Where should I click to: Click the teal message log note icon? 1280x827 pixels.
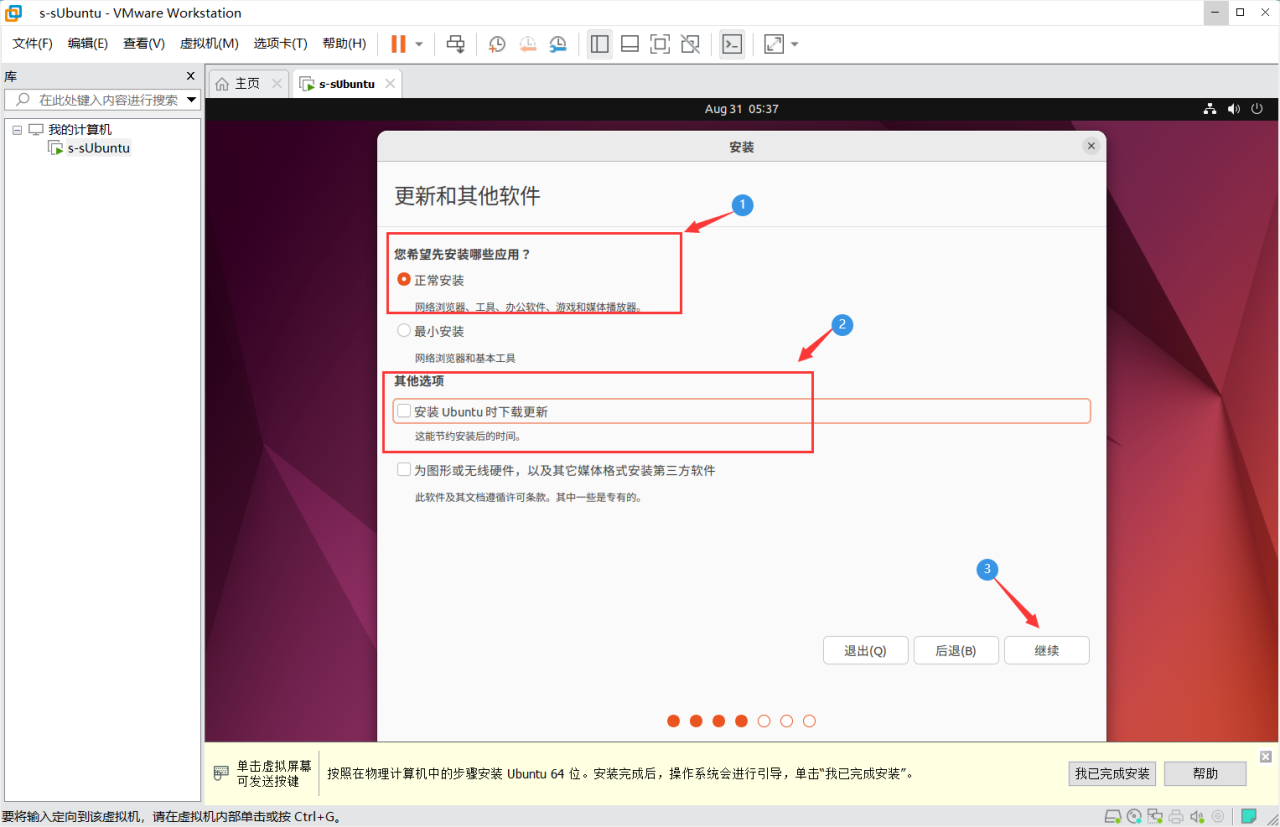click(1249, 816)
